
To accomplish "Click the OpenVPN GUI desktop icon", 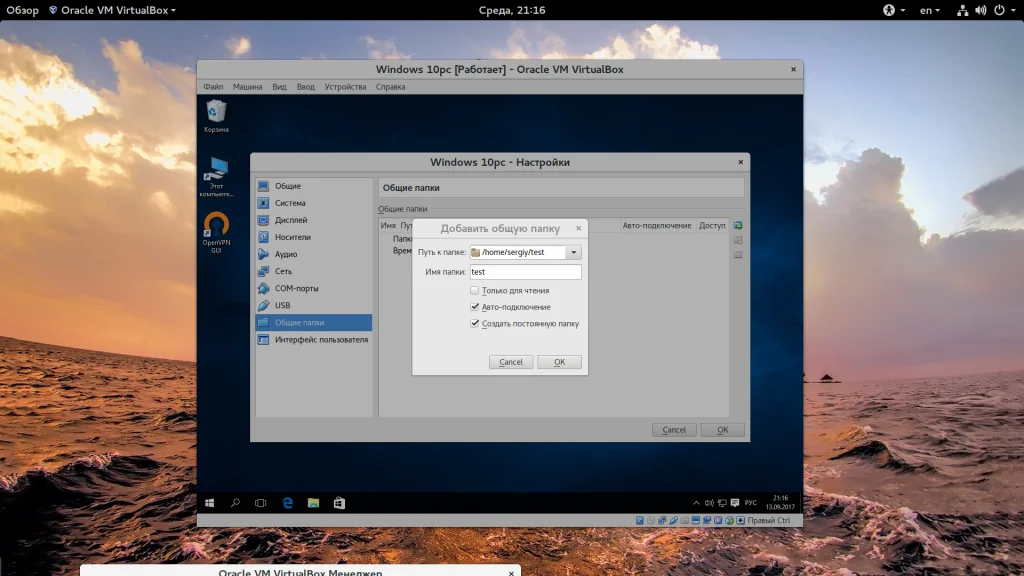I will [216, 225].
